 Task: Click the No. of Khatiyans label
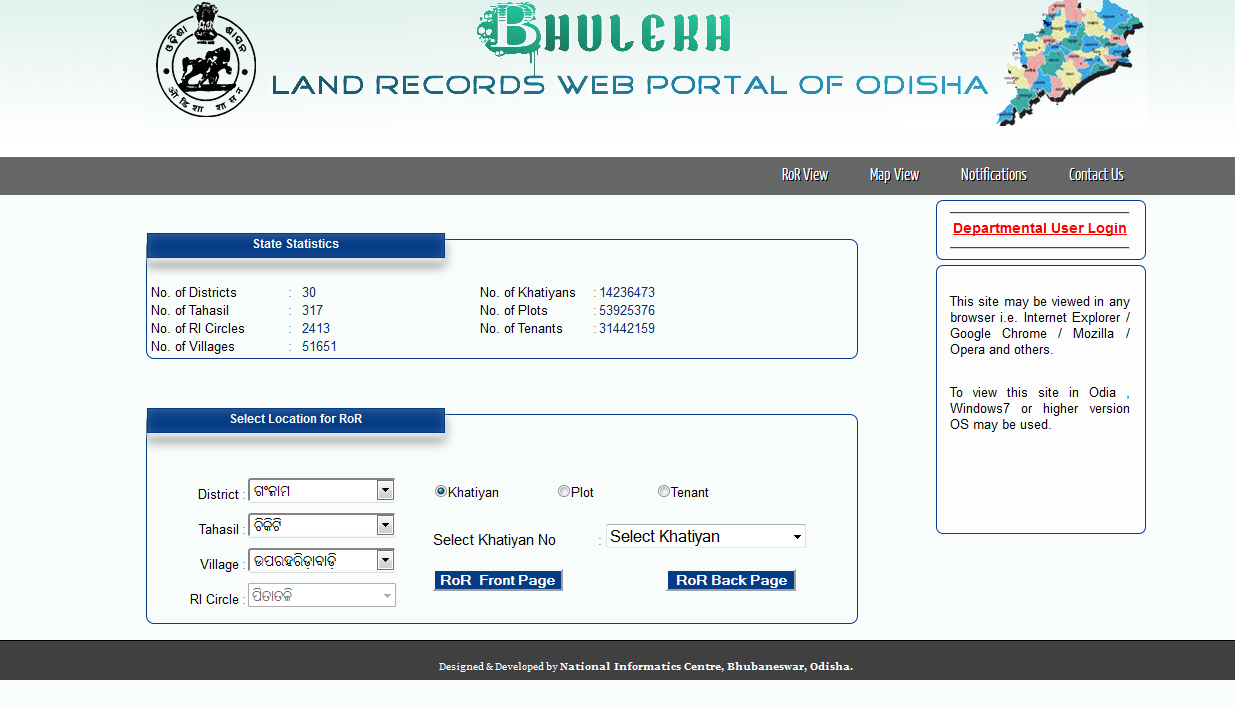pyautogui.click(x=528, y=293)
